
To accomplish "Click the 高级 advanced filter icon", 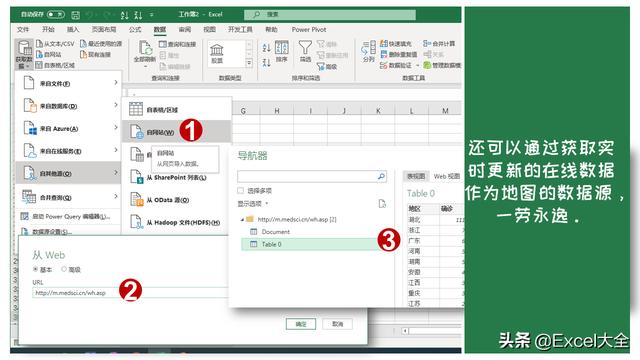I will (321, 66).
